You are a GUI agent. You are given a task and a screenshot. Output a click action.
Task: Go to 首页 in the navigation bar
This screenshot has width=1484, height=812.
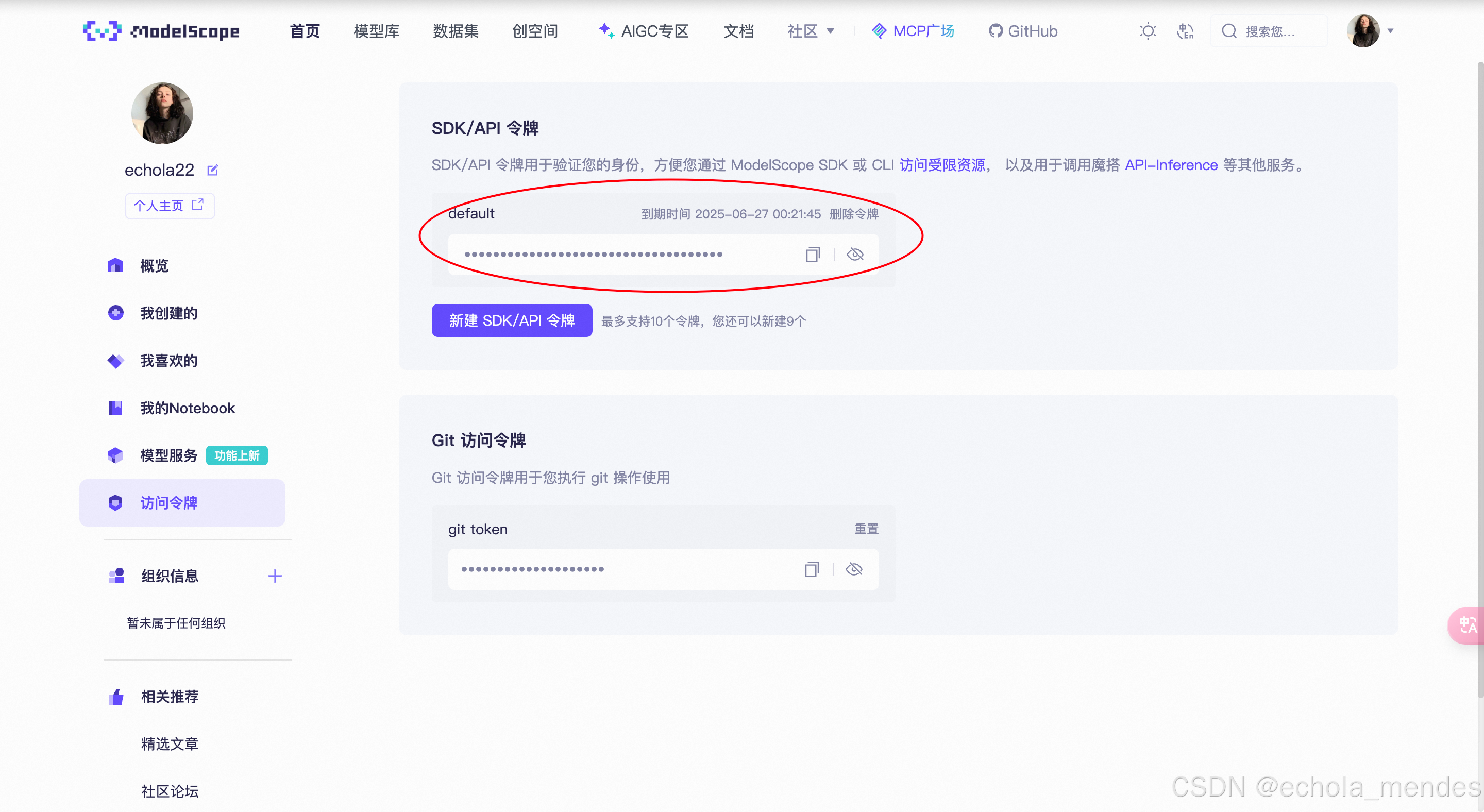click(x=305, y=31)
